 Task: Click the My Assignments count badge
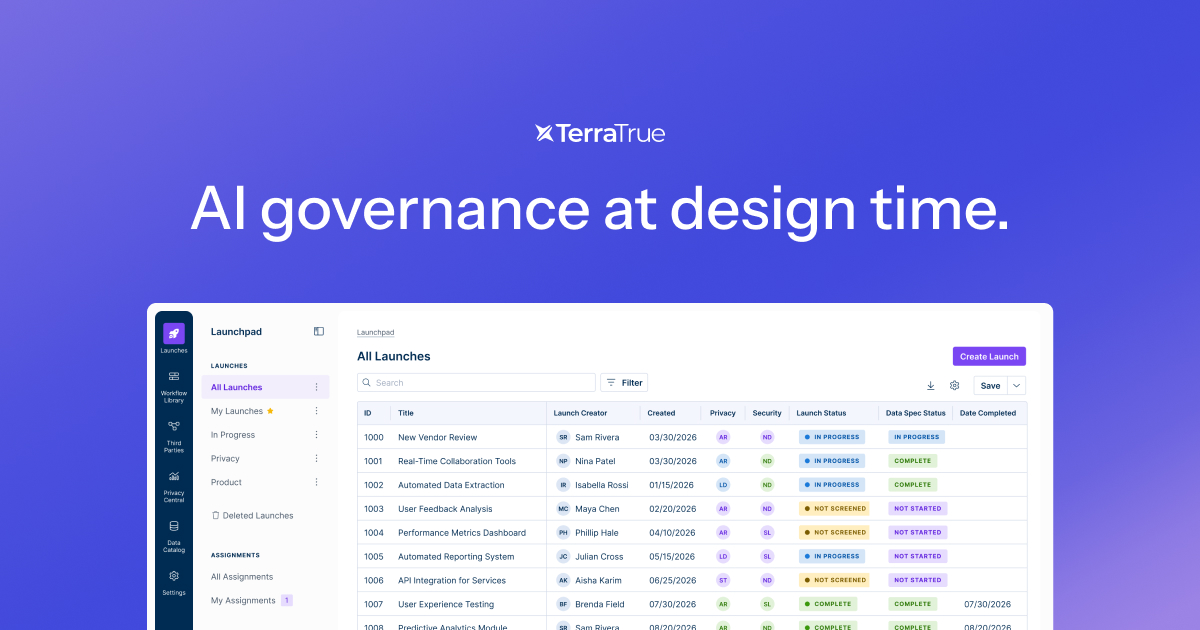[287, 601]
